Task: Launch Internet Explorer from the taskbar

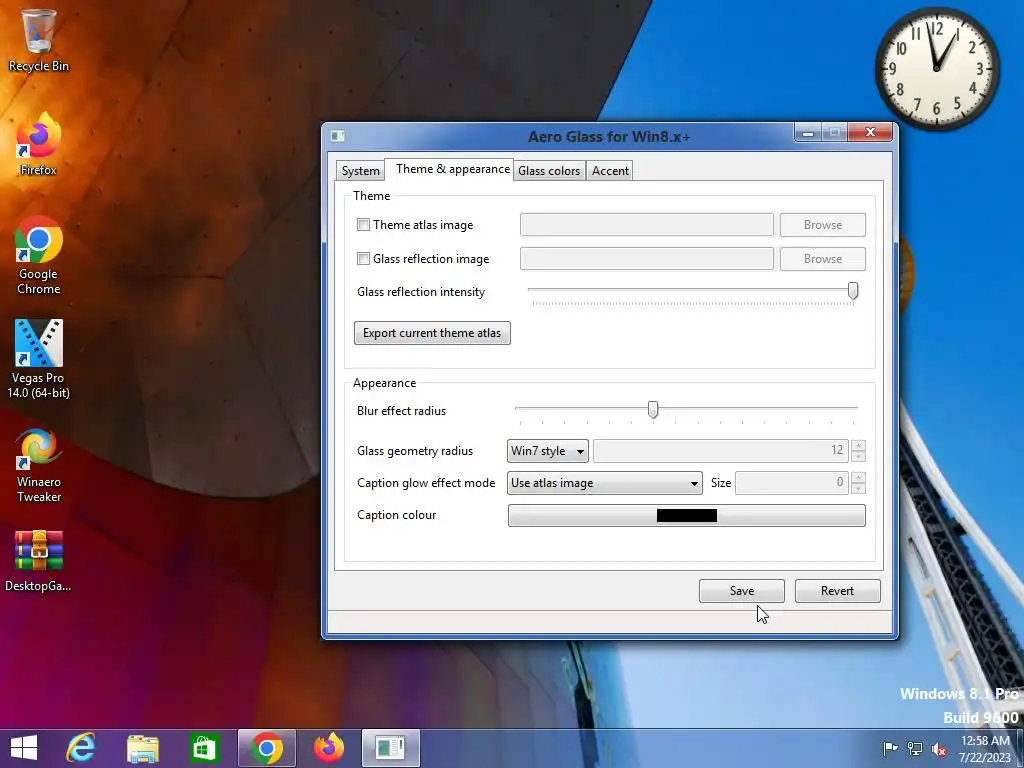Action: (x=81, y=748)
